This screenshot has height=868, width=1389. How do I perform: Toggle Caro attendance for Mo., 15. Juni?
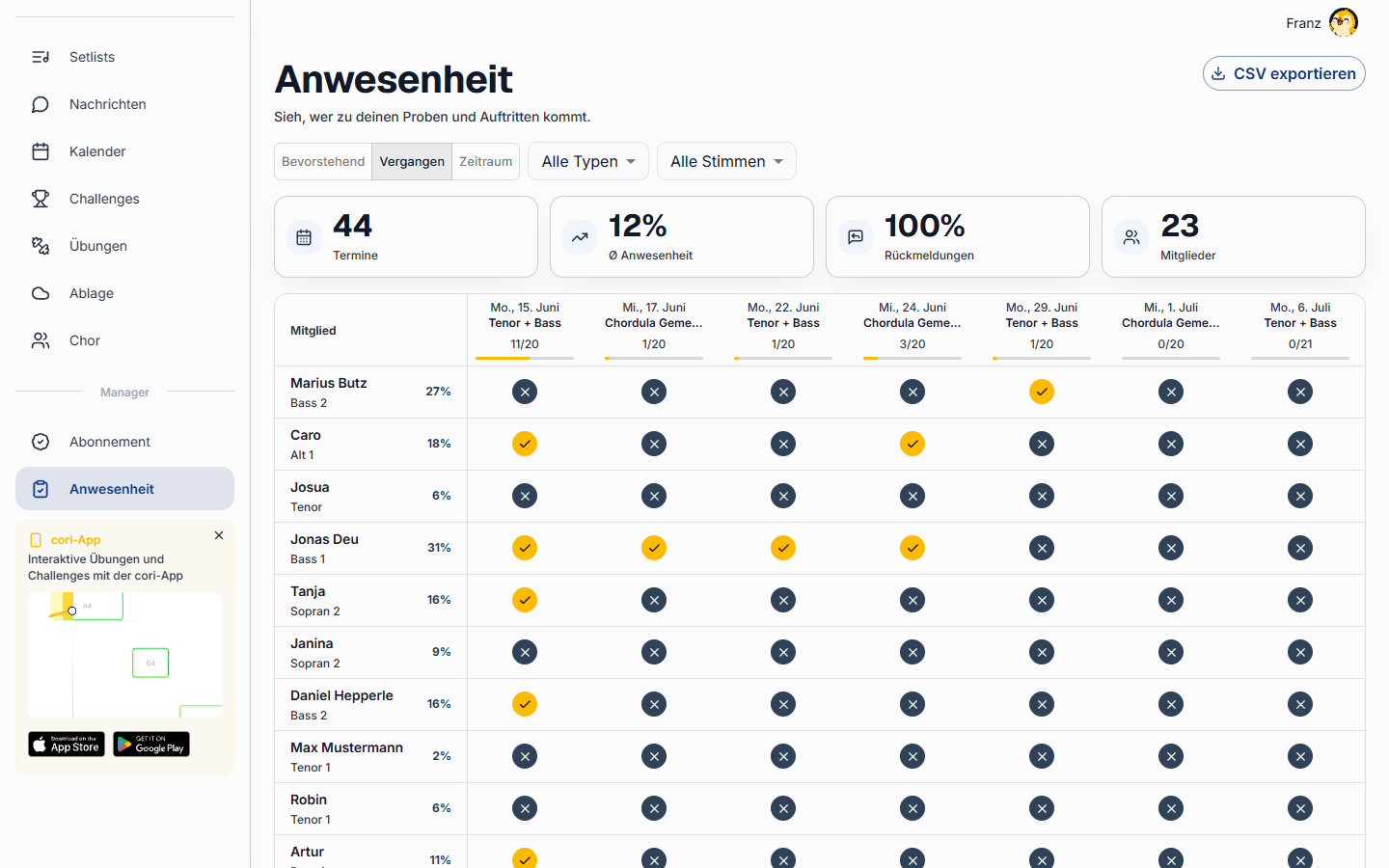[525, 444]
